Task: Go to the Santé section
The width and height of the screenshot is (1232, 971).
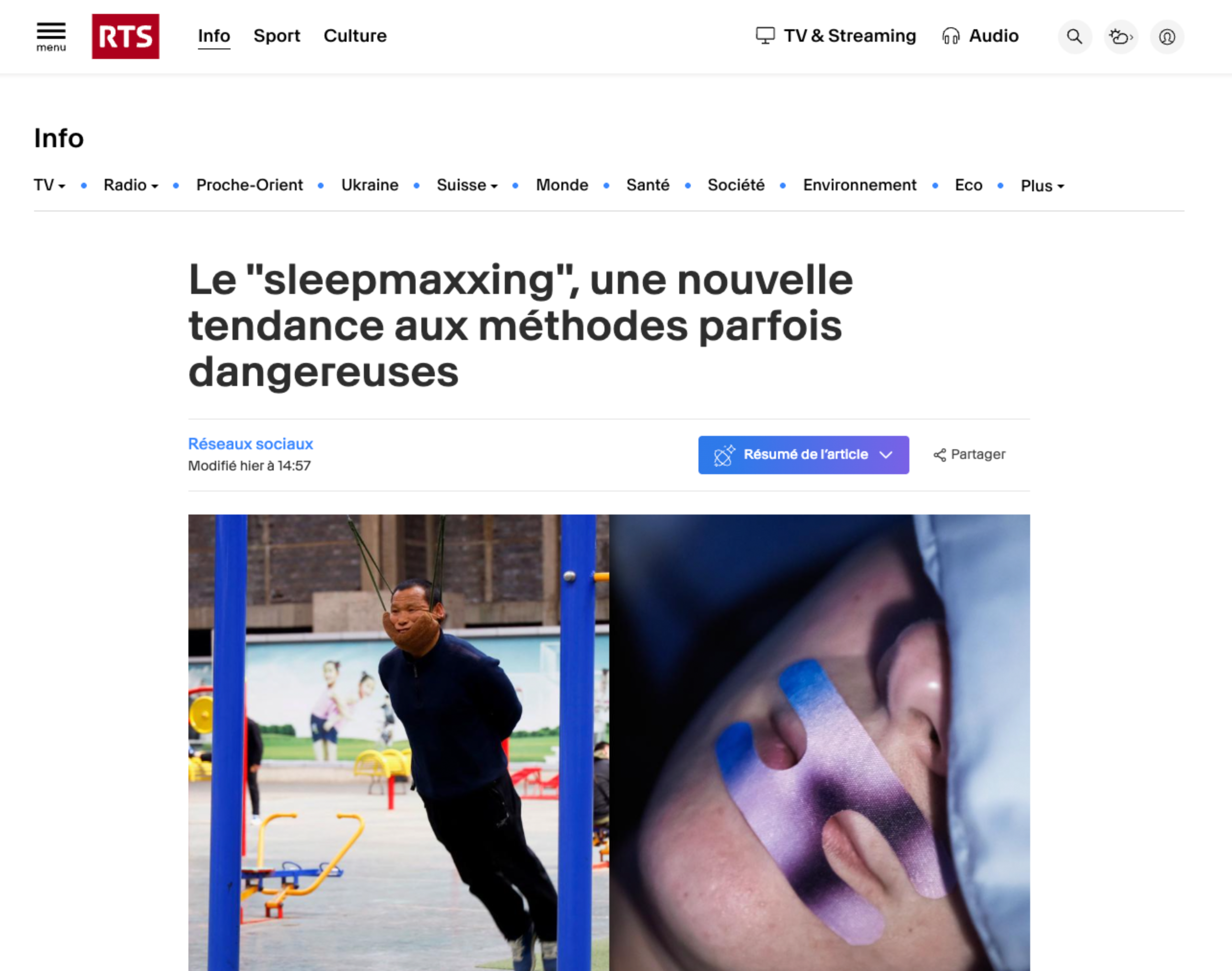Action: [648, 186]
